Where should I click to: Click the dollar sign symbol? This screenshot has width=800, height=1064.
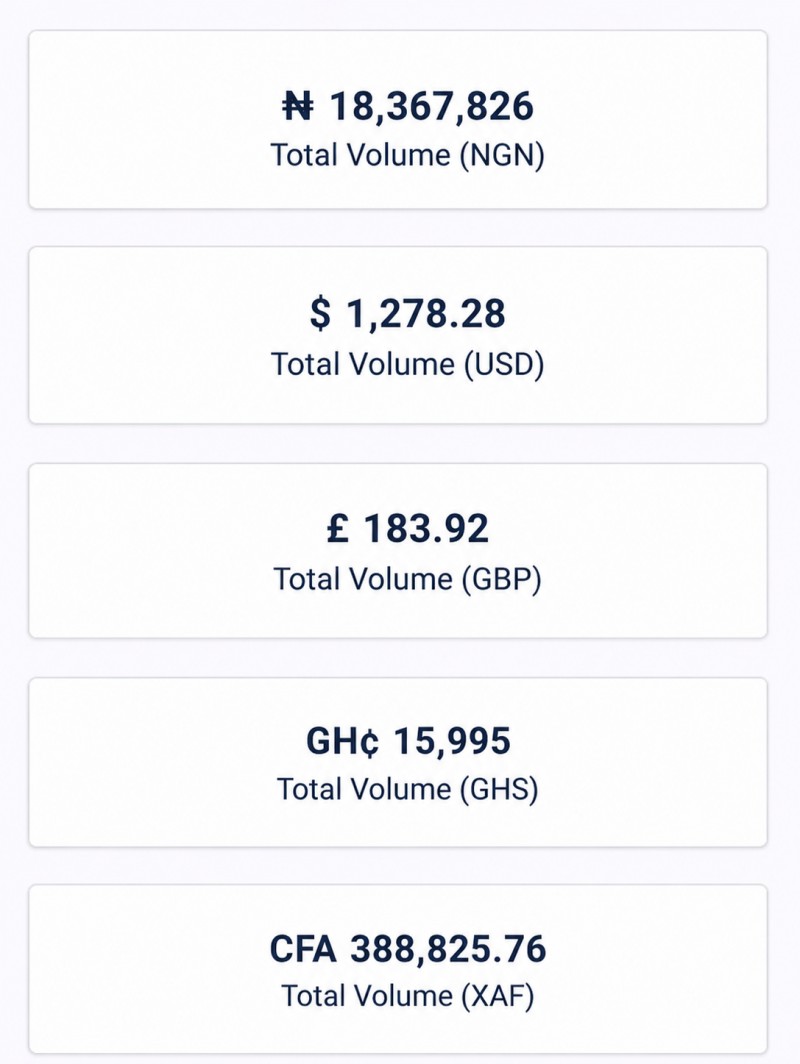pyautogui.click(x=320, y=314)
